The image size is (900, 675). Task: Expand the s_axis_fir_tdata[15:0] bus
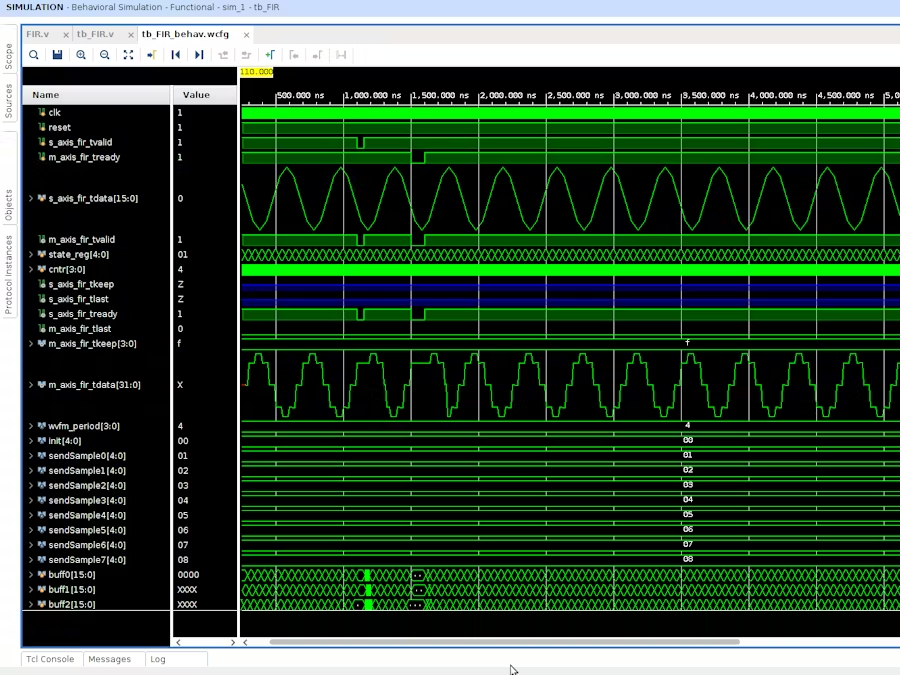point(31,198)
